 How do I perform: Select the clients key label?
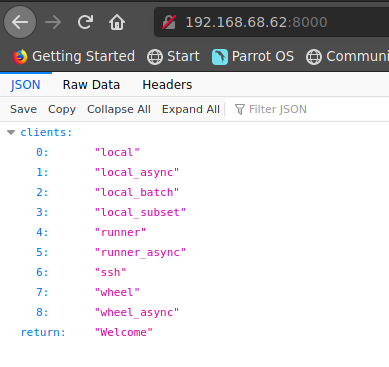[46, 132]
